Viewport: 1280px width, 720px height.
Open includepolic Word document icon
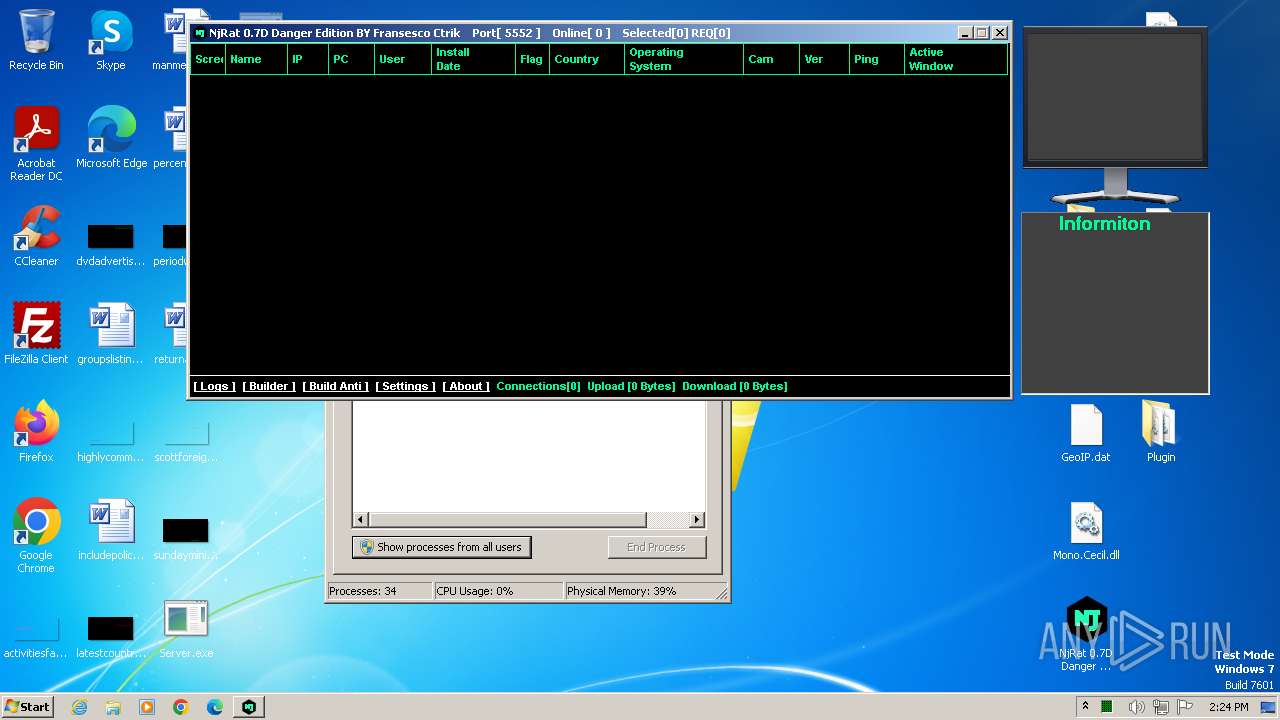(x=111, y=530)
